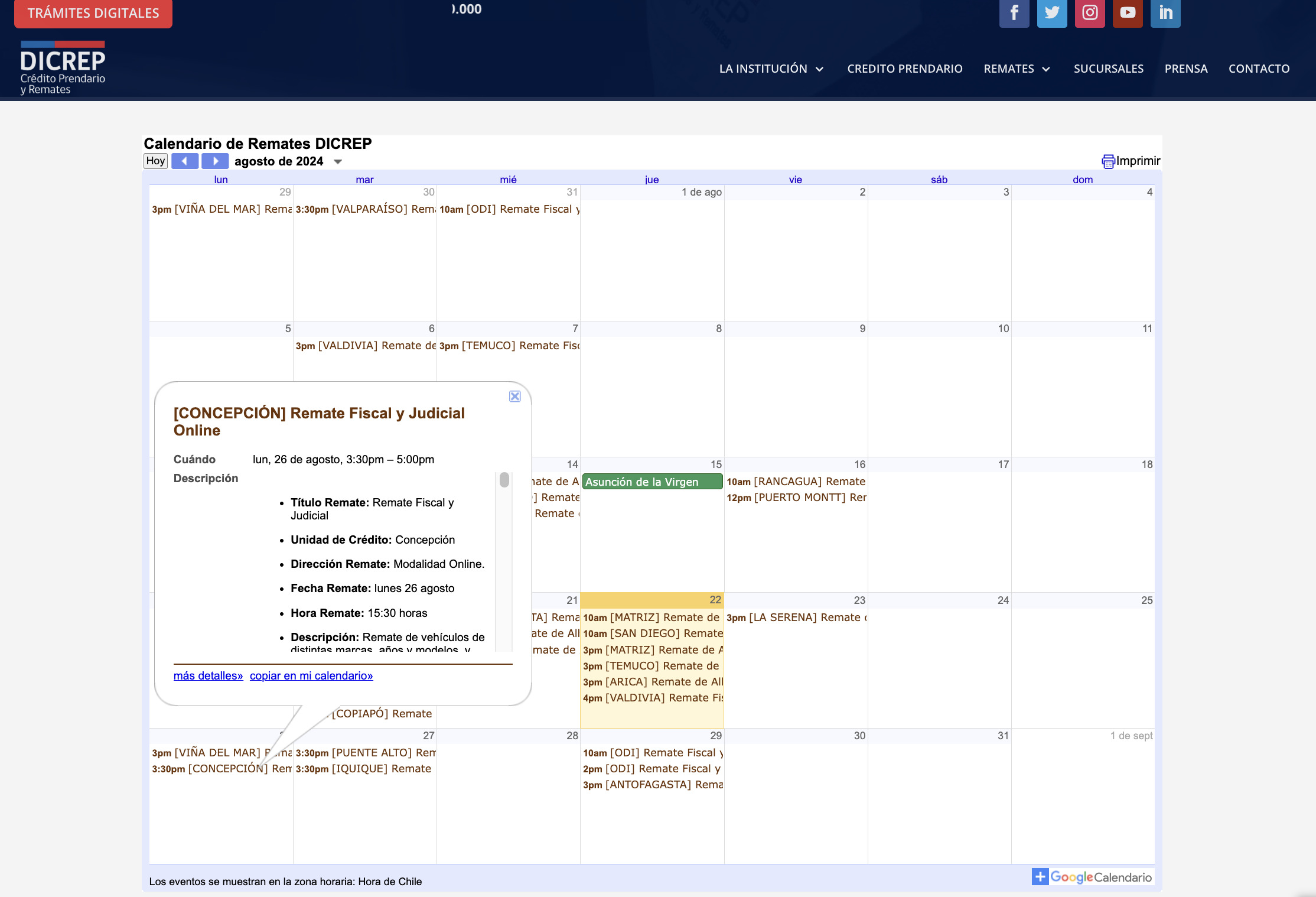Image resolution: width=1316 pixels, height=897 pixels.
Task: Open the Instagram social icon
Action: (x=1089, y=12)
